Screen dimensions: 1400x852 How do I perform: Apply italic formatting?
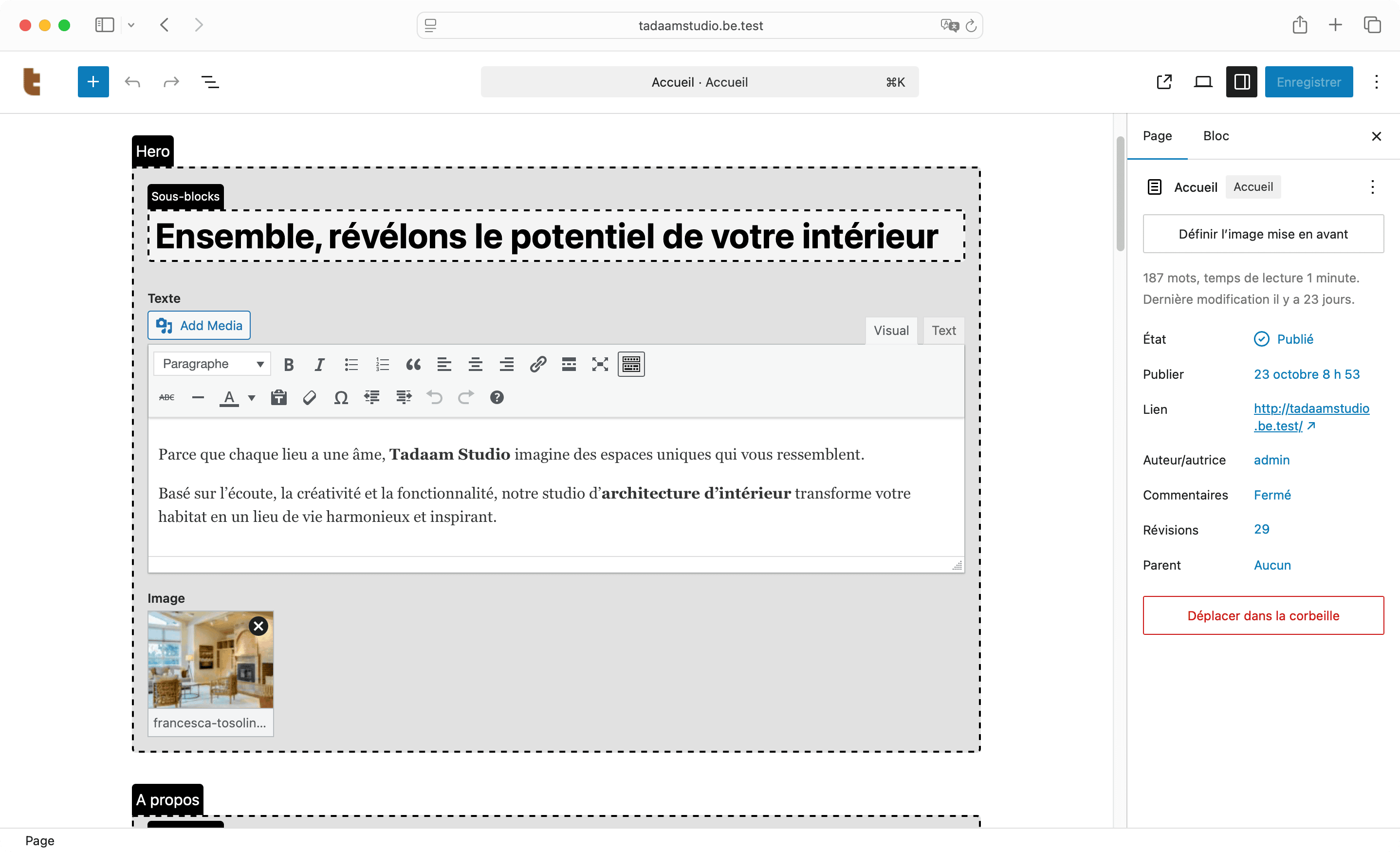tap(319, 364)
